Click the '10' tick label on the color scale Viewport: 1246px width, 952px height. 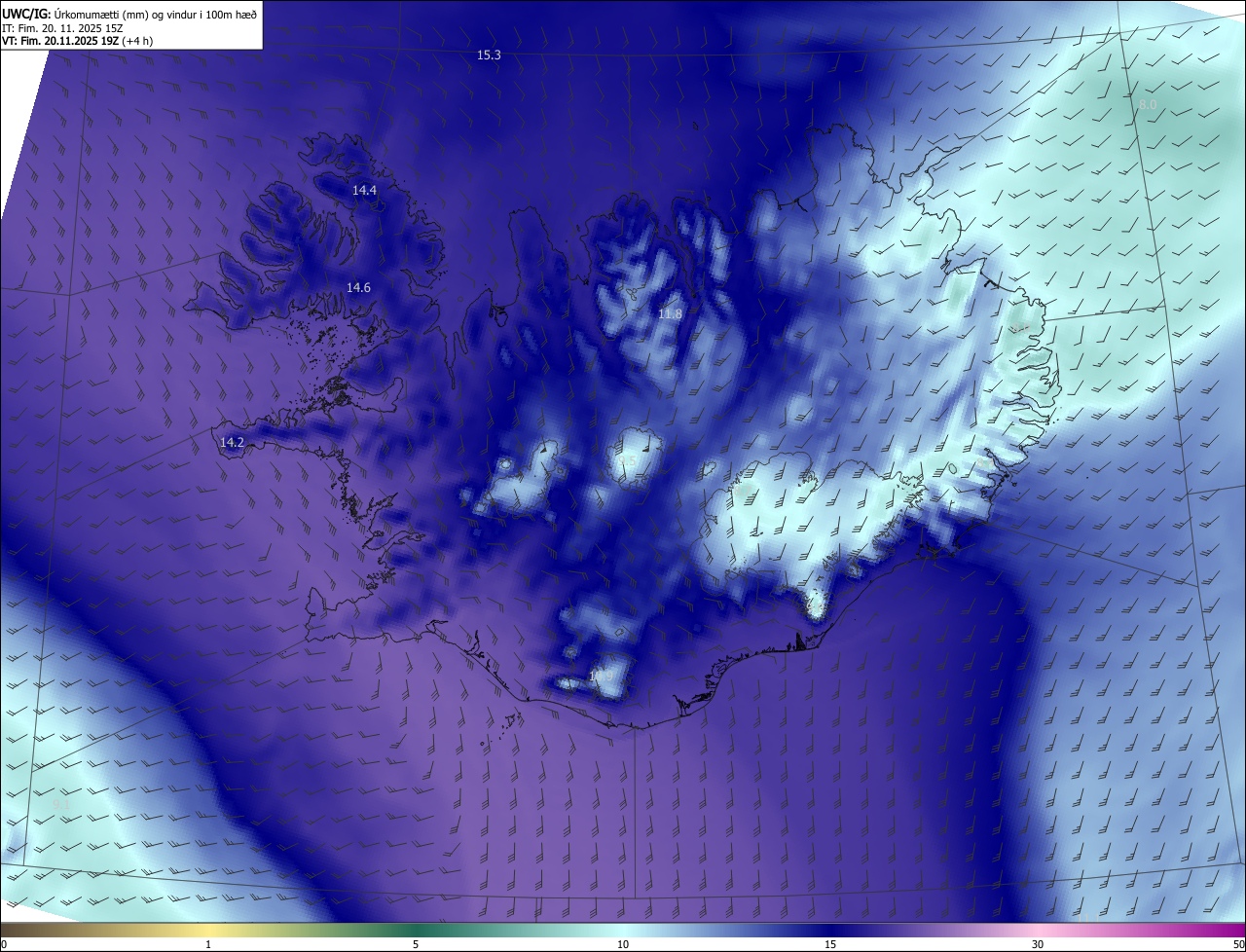pos(623,944)
